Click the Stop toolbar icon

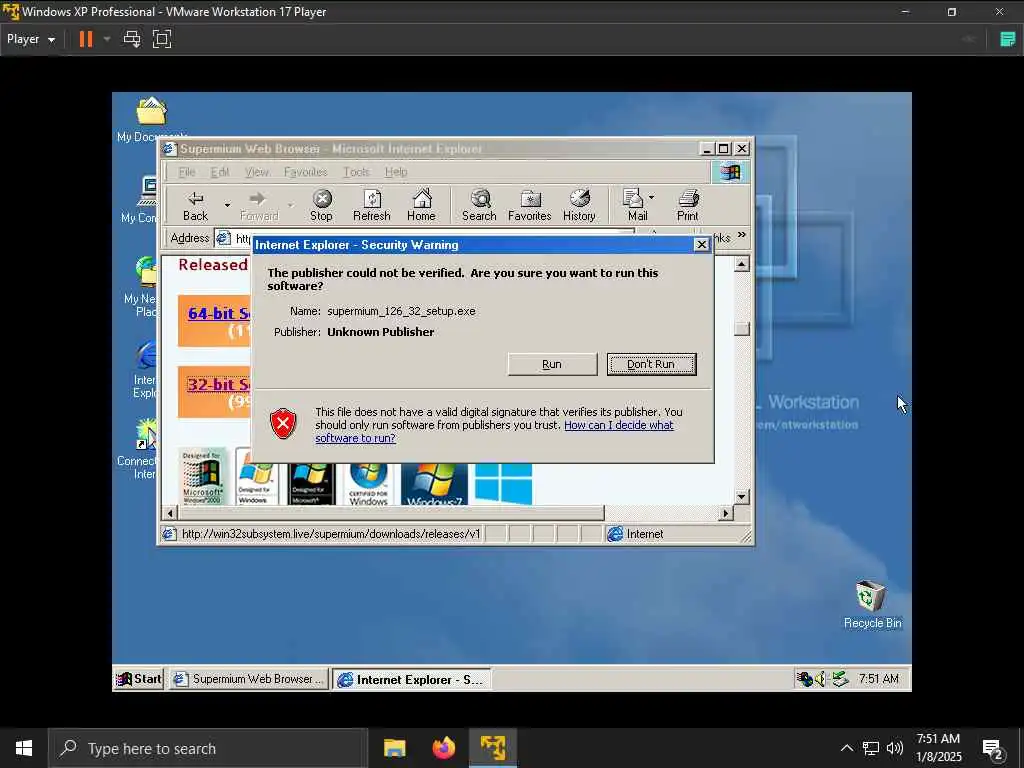point(321,205)
